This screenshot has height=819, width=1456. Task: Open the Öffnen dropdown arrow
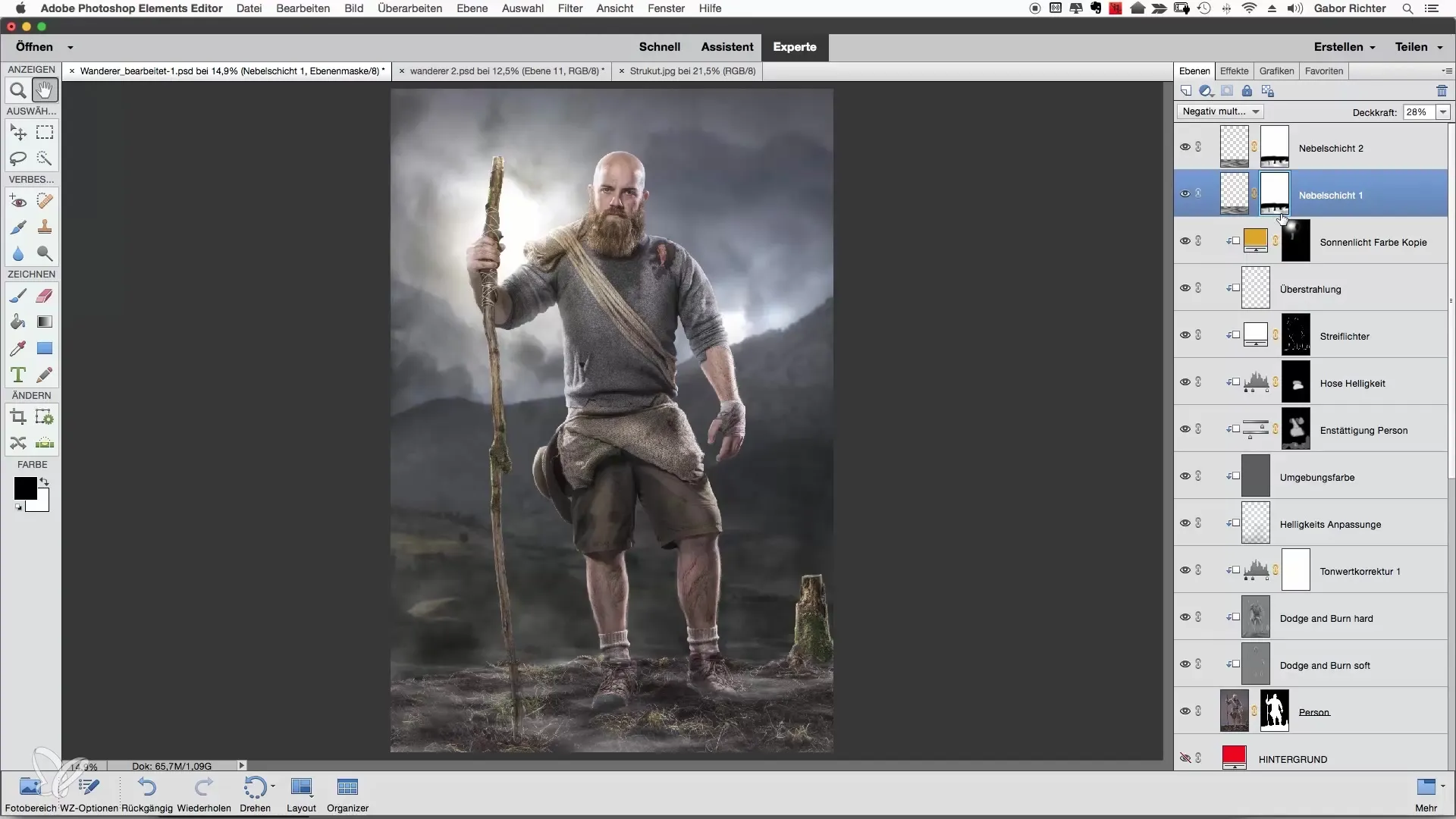[70, 47]
